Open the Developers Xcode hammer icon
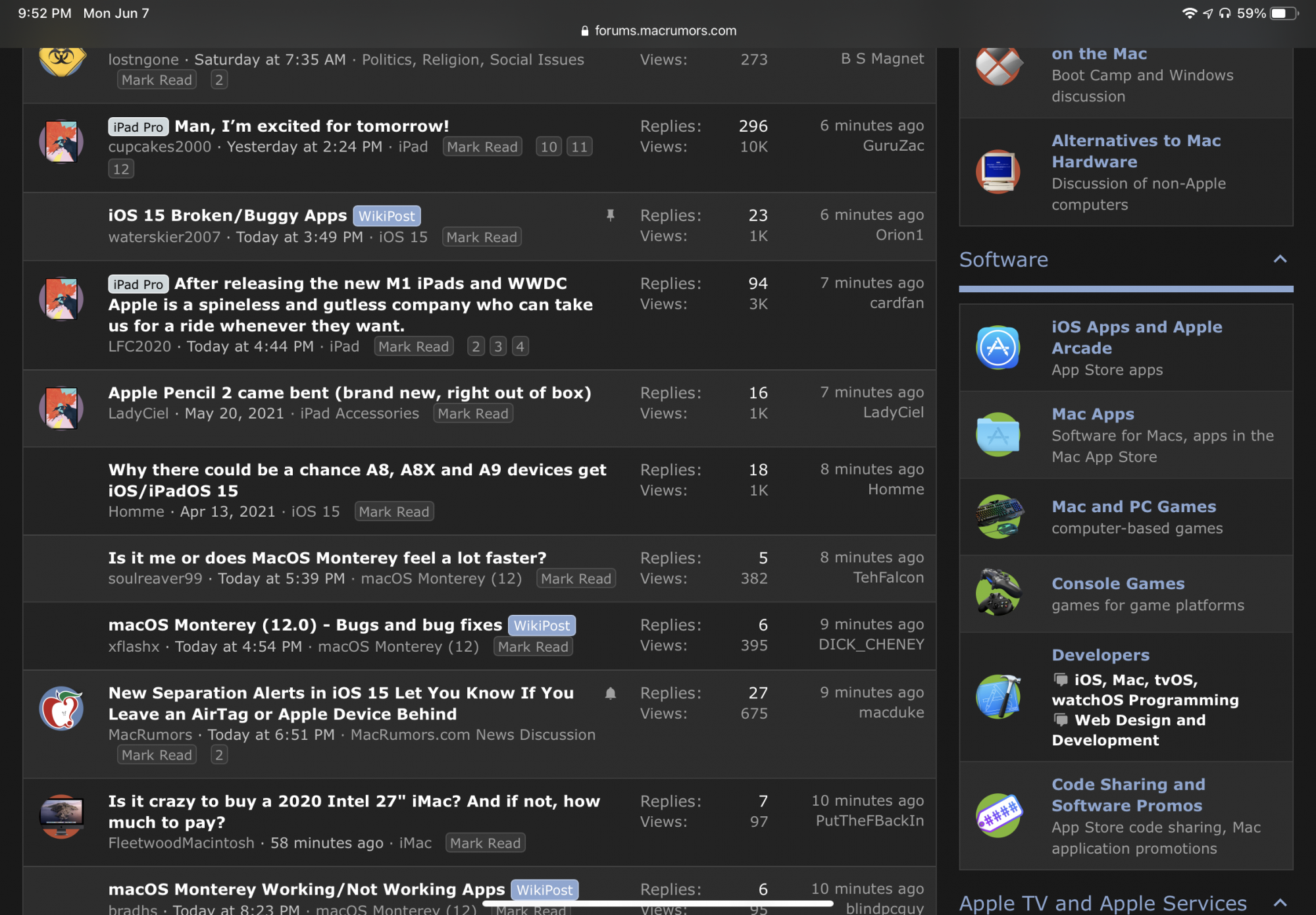Image resolution: width=1316 pixels, height=915 pixels. [998, 696]
